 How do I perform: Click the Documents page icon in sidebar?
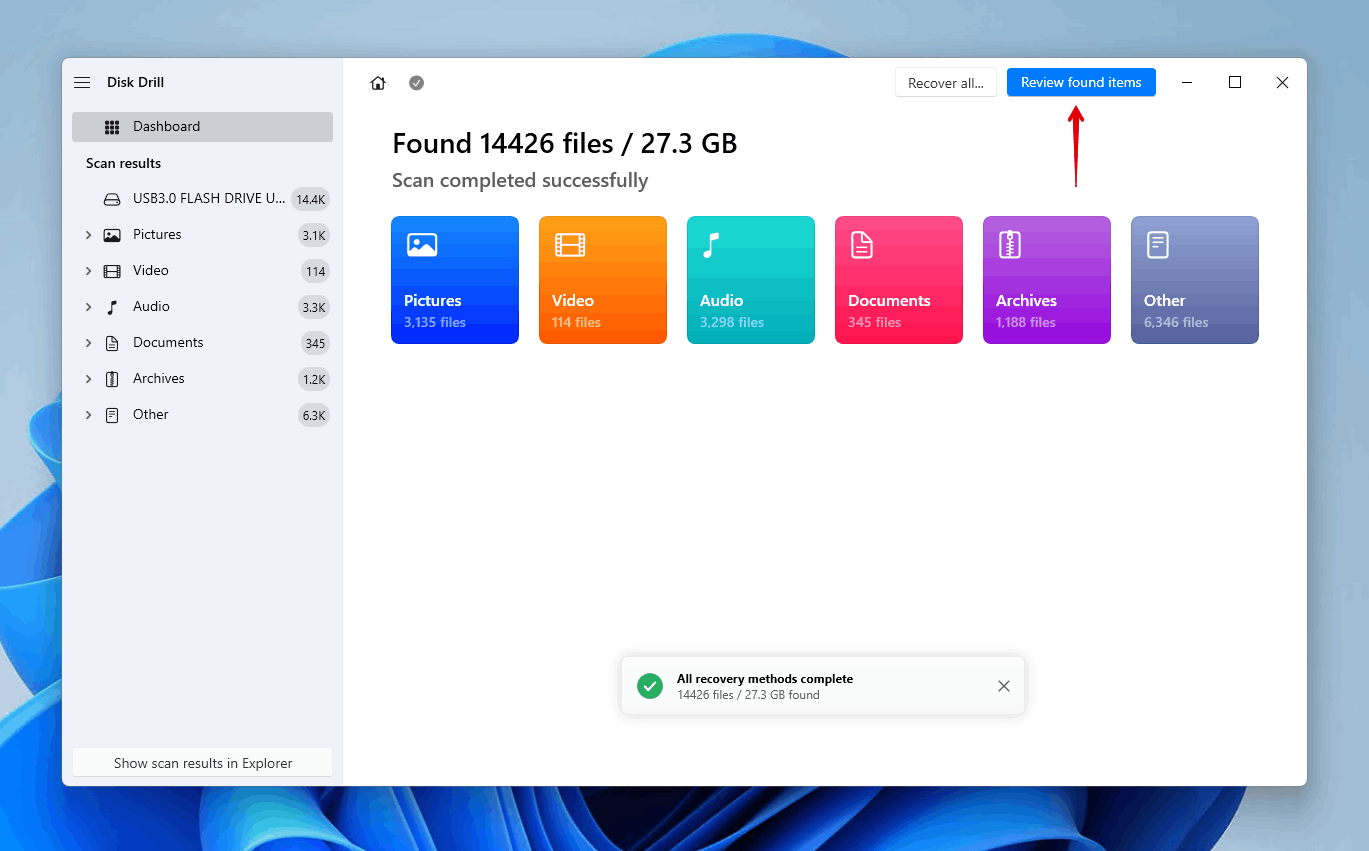[x=112, y=343]
